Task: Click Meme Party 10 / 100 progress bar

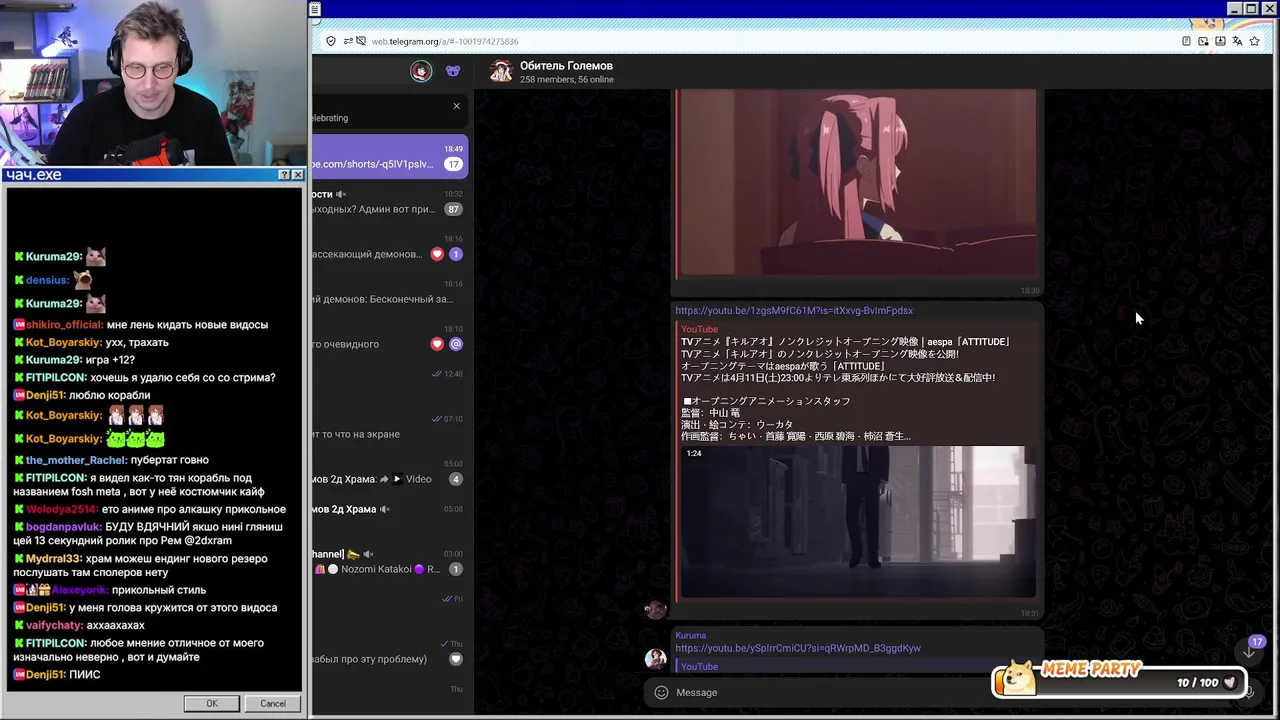Action: pos(1120,683)
